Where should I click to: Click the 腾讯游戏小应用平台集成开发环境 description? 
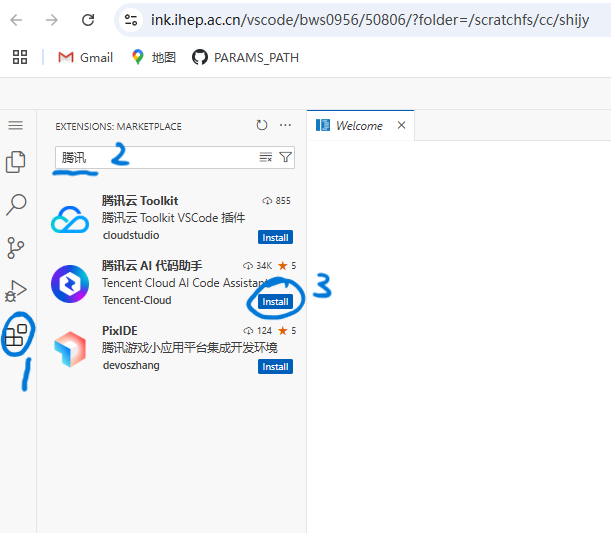(x=190, y=348)
